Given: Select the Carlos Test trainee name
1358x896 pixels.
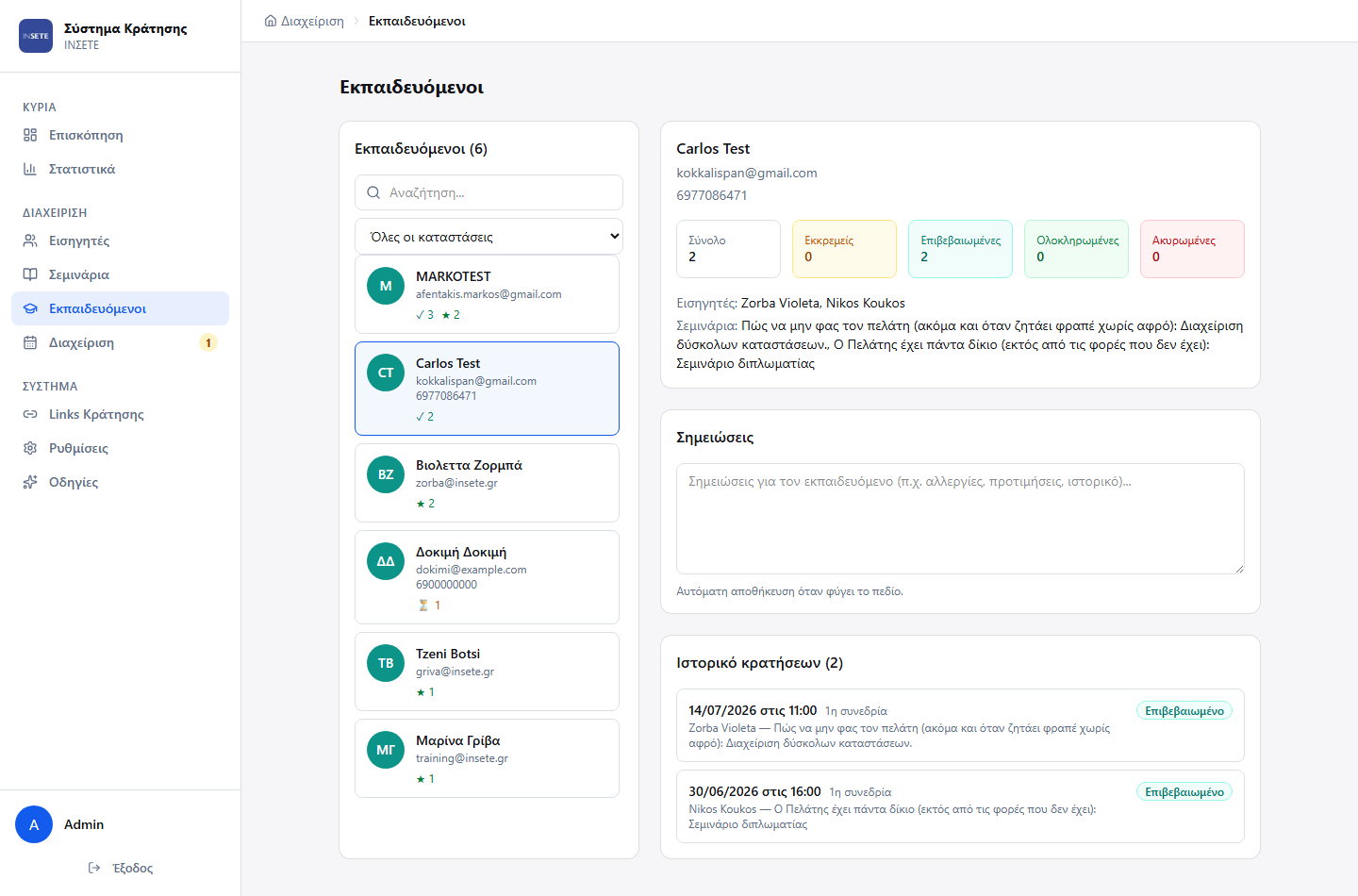Looking at the screenshot, I should coord(448,363).
